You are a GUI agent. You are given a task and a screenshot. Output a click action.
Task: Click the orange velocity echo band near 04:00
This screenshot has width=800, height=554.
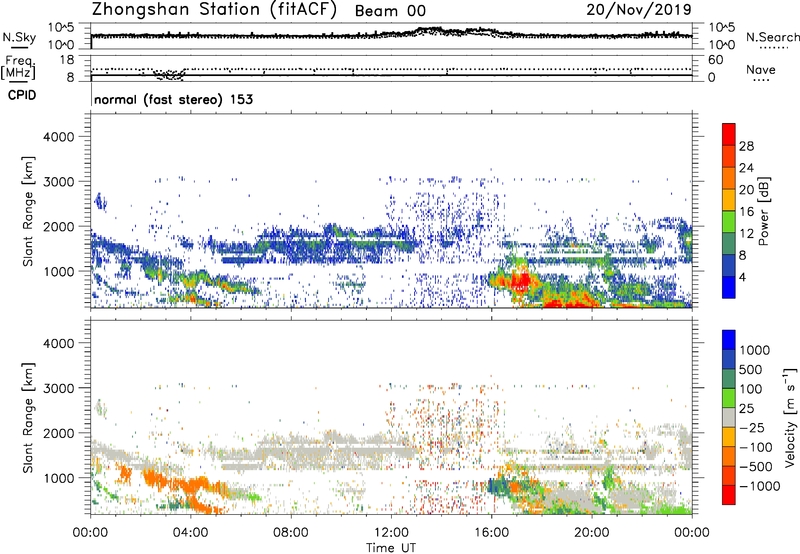(196, 486)
